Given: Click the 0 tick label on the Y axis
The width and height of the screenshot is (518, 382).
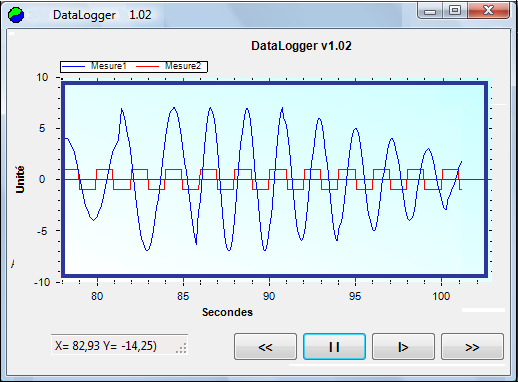Looking at the screenshot, I should tap(42, 179).
